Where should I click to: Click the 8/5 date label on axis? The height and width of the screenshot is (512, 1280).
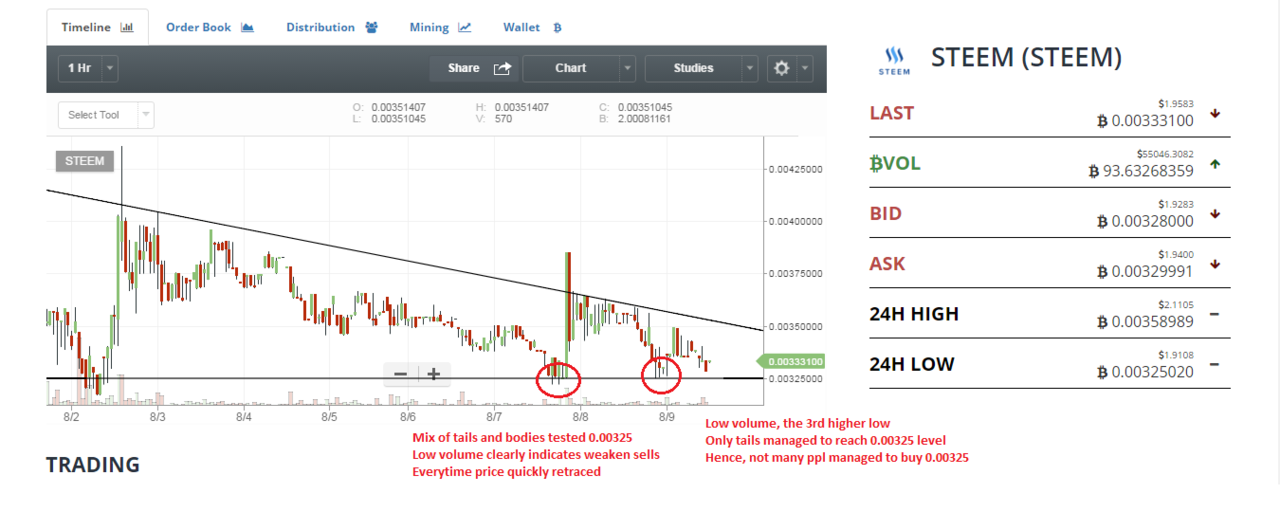[328, 417]
